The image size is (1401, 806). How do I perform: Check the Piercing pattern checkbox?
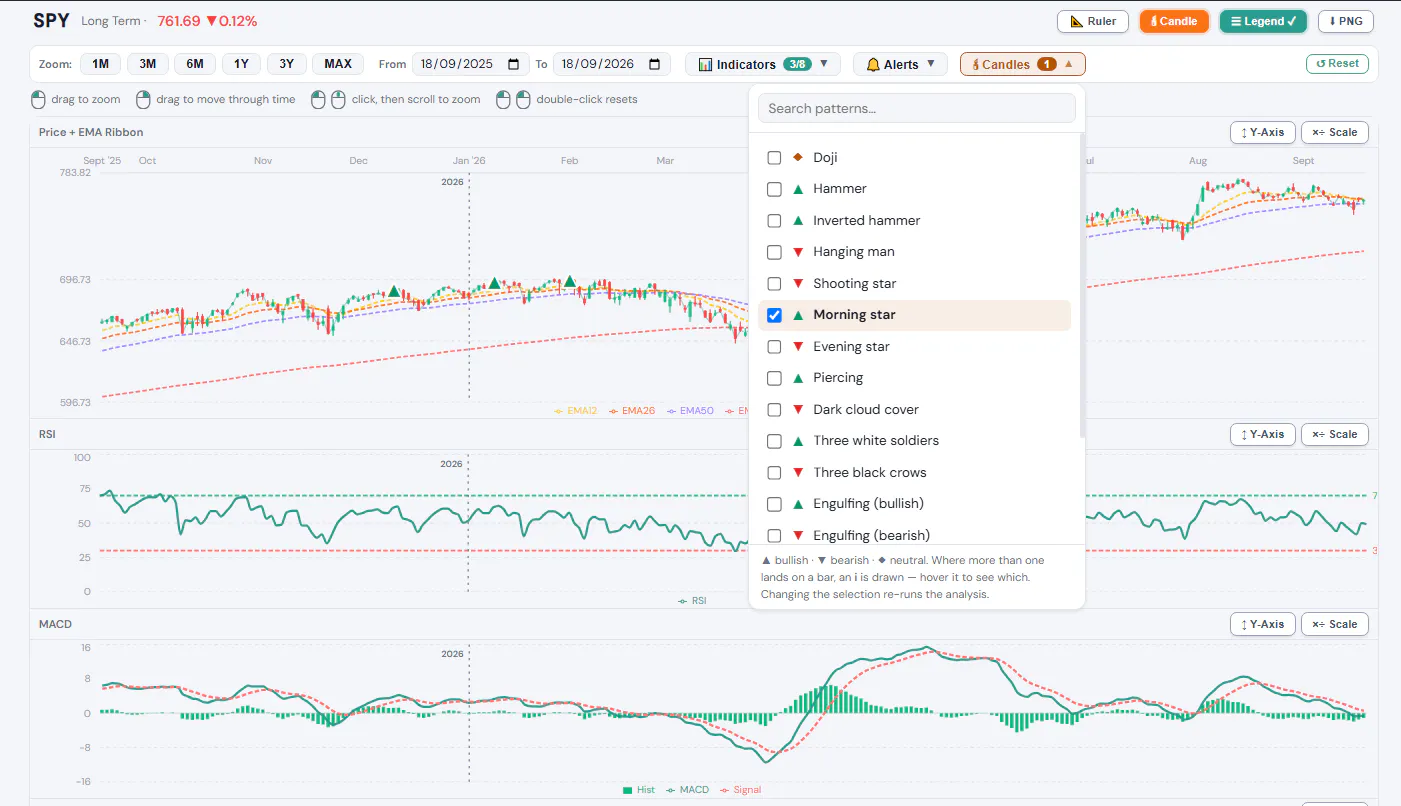pos(774,378)
